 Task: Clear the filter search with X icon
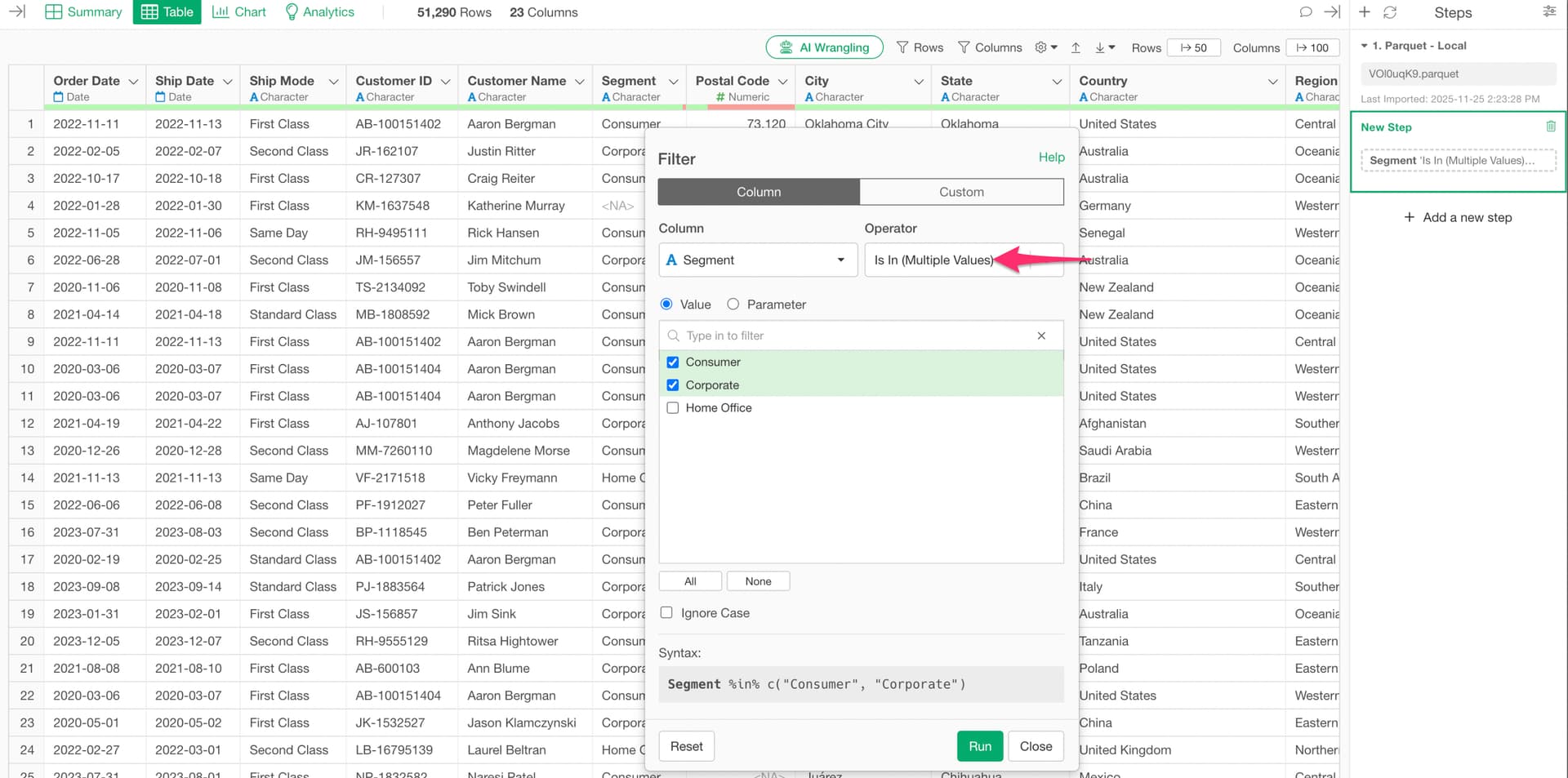tap(1041, 336)
